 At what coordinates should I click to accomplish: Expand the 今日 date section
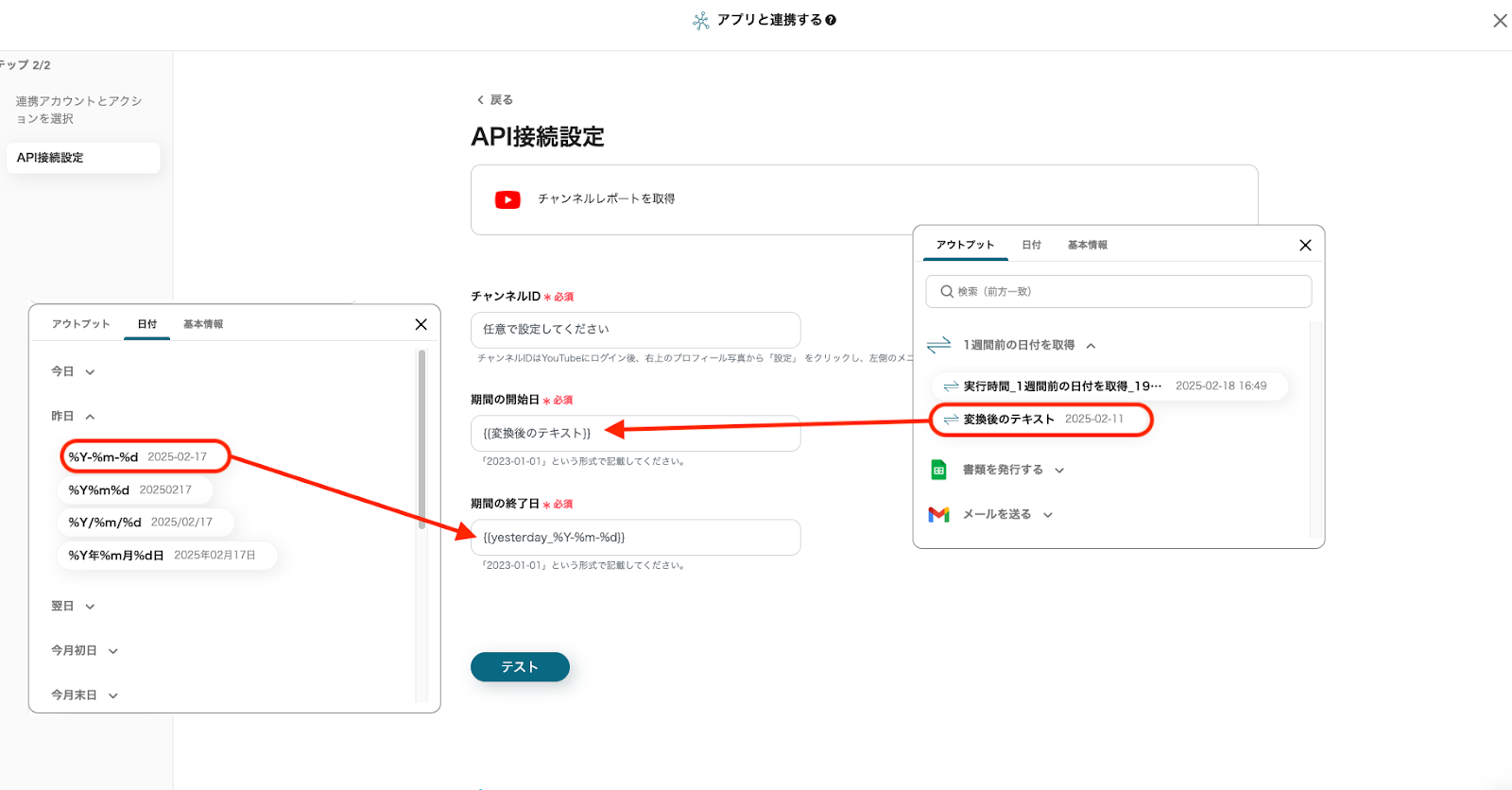point(74,372)
